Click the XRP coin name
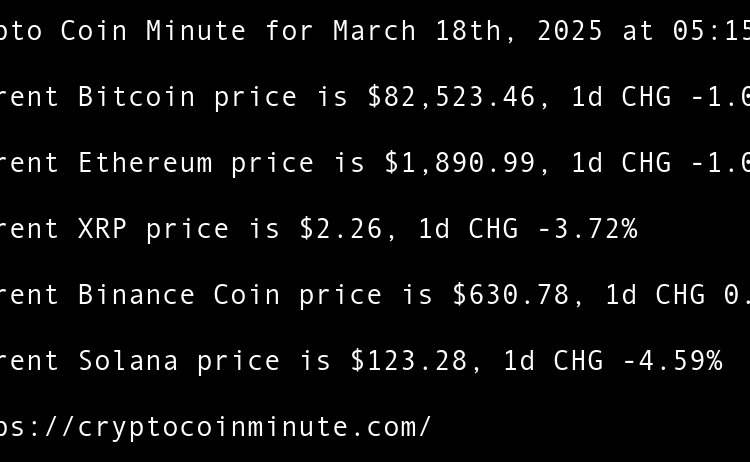 tap(103, 229)
